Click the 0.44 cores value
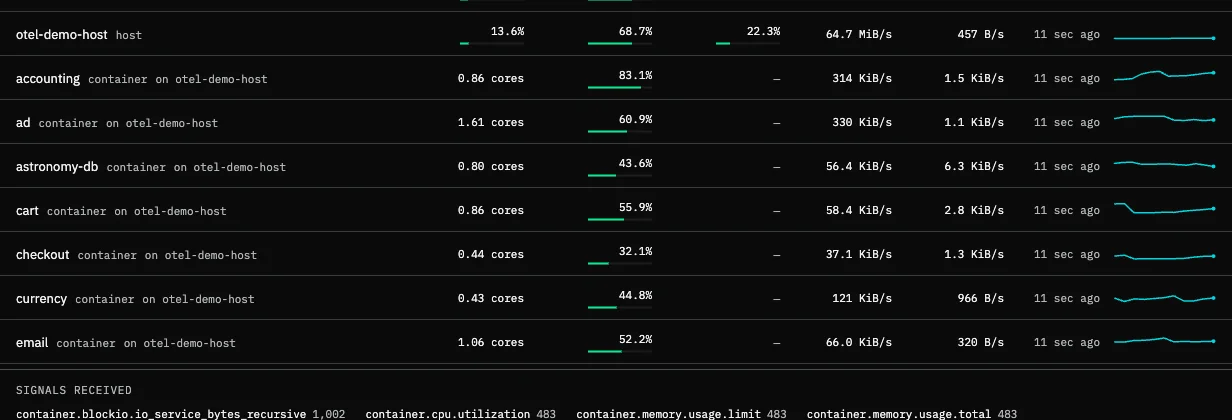Viewport: 1232px width, 420px height. click(491, 254)
